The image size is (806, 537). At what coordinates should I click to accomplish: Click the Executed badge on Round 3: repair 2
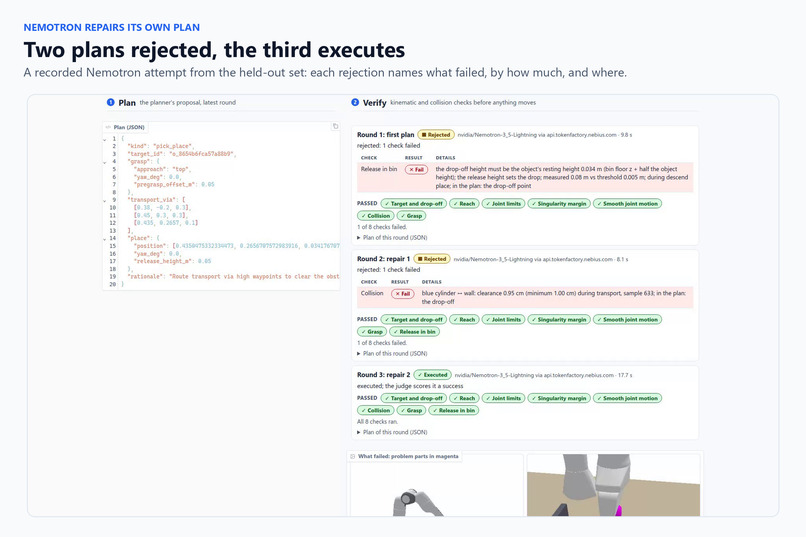tap(432, 375)
